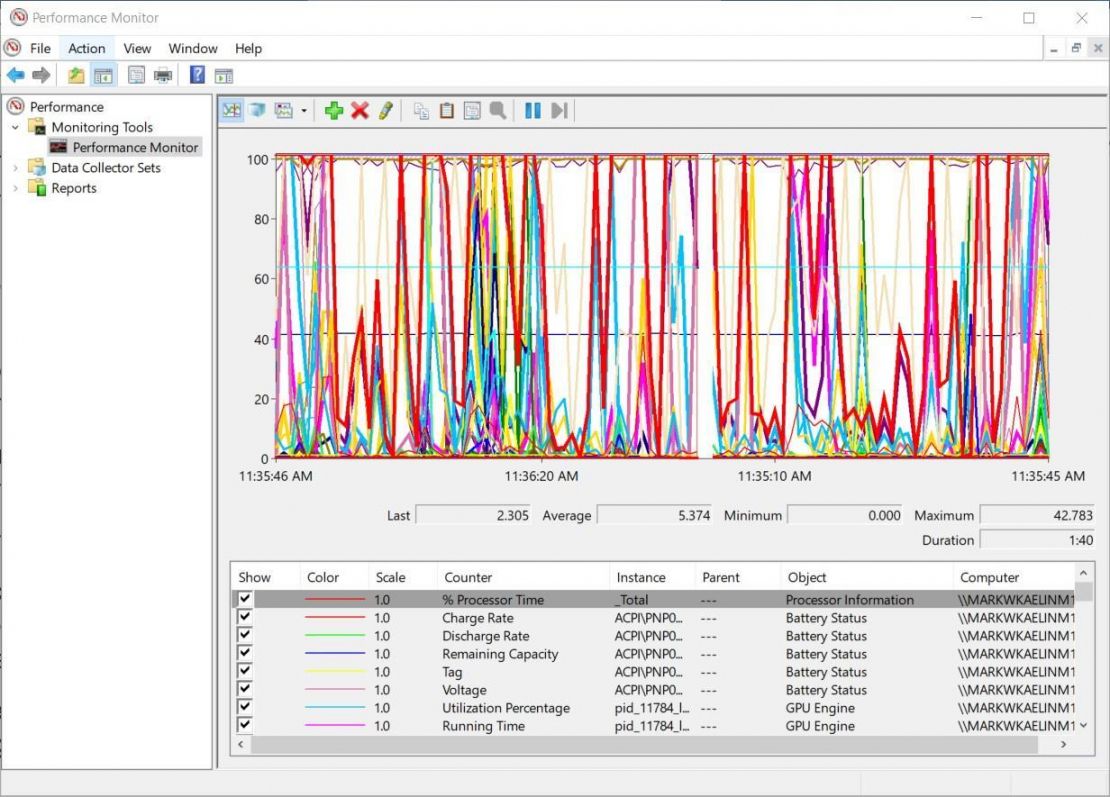Freeze the display using the pause icon
This screenshot has height=797, width=1110.
pos(532,110)
